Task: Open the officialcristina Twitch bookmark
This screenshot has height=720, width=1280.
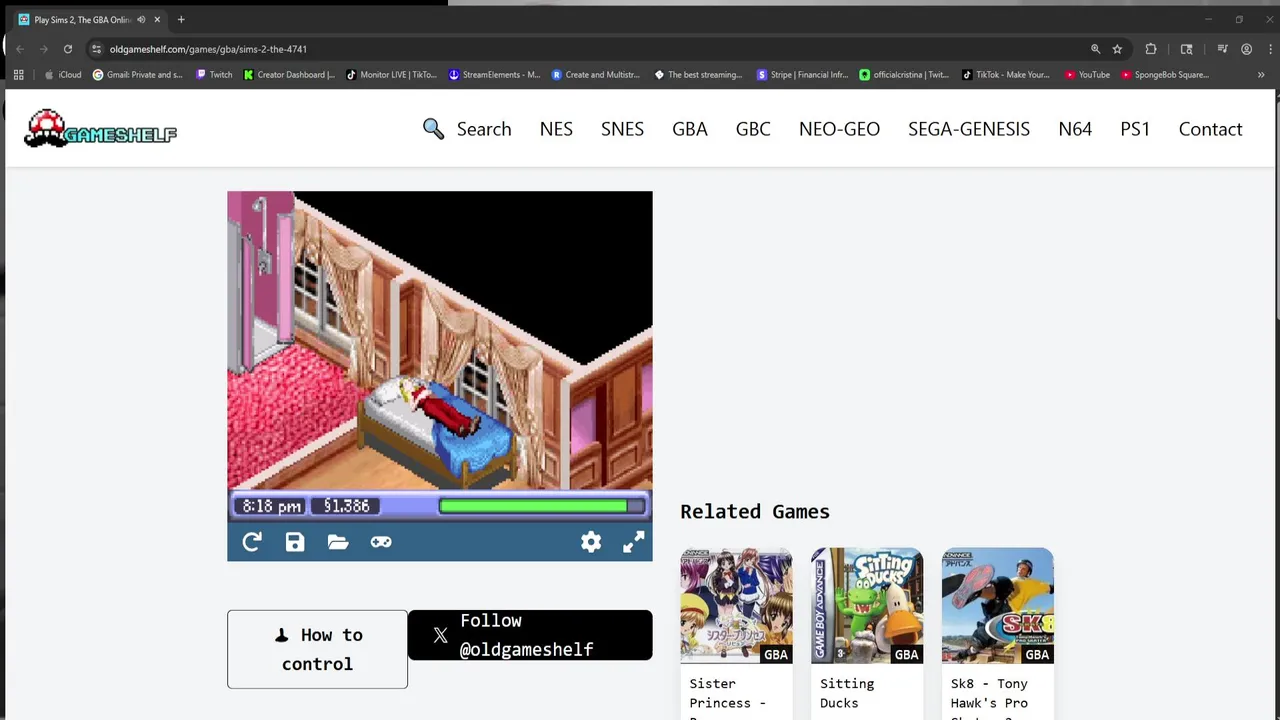Action: pyautogui.click(x=904, y=74)
